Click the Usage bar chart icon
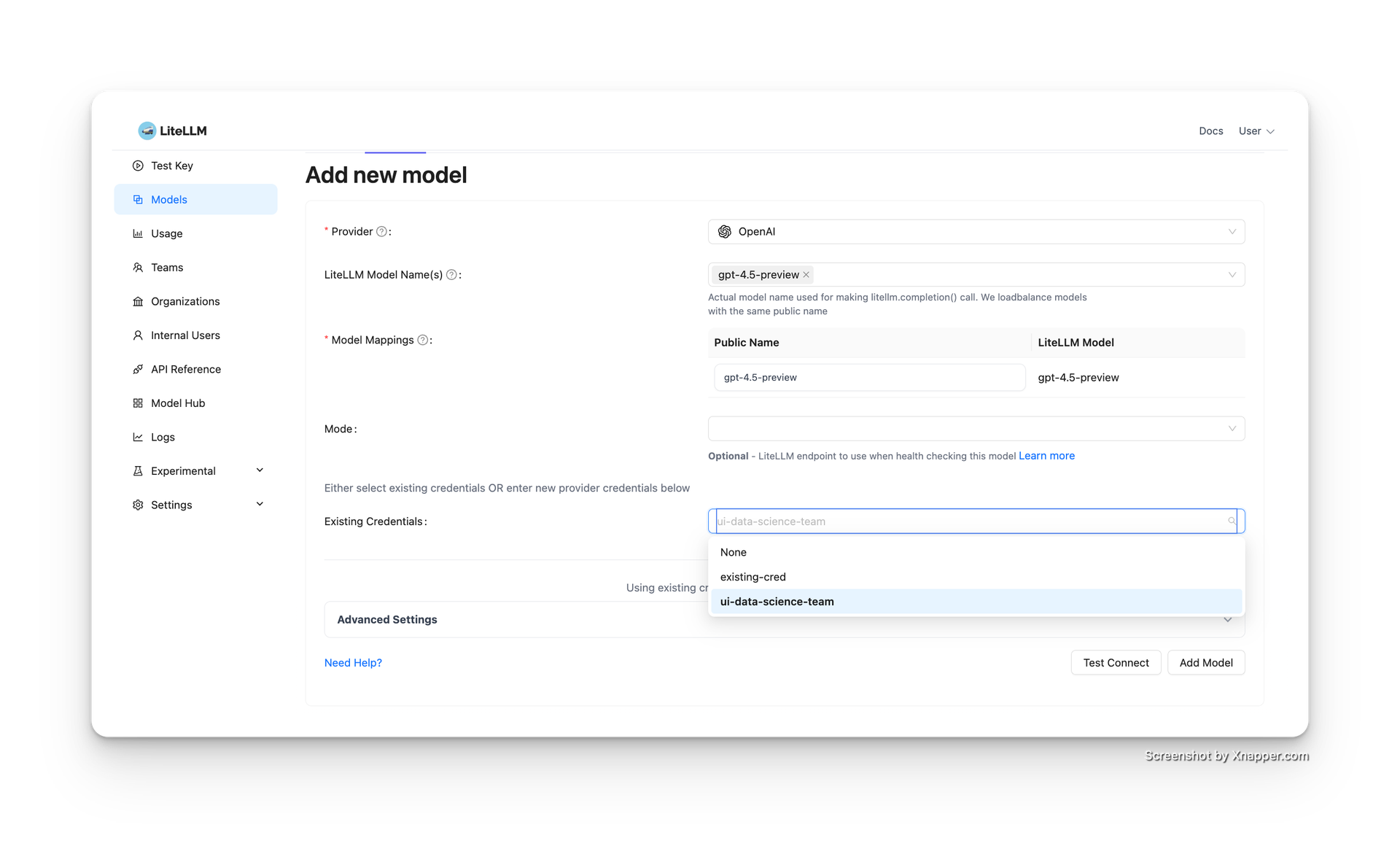Screen dimensions: 1400x854 [138, 233]
